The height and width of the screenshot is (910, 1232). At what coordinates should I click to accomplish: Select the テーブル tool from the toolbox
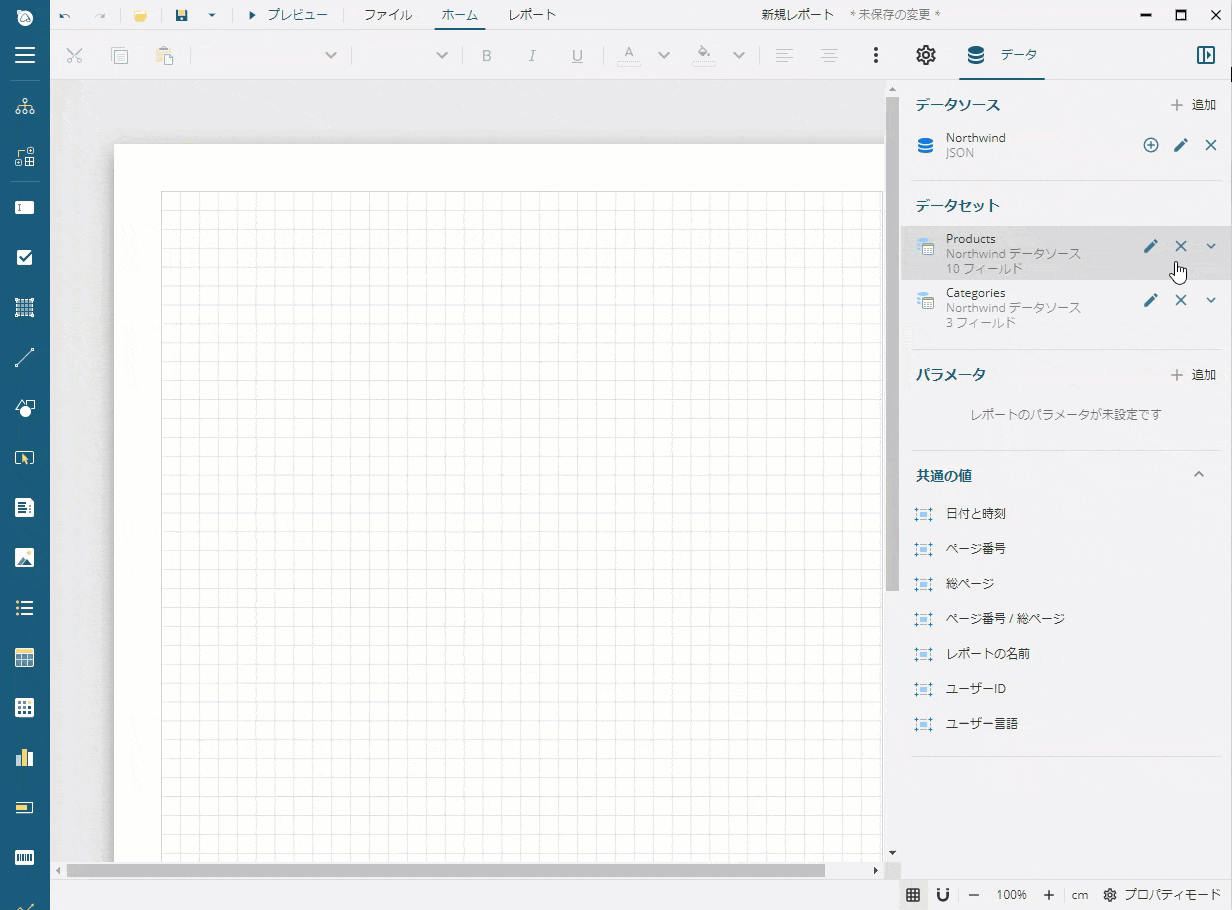24,657
